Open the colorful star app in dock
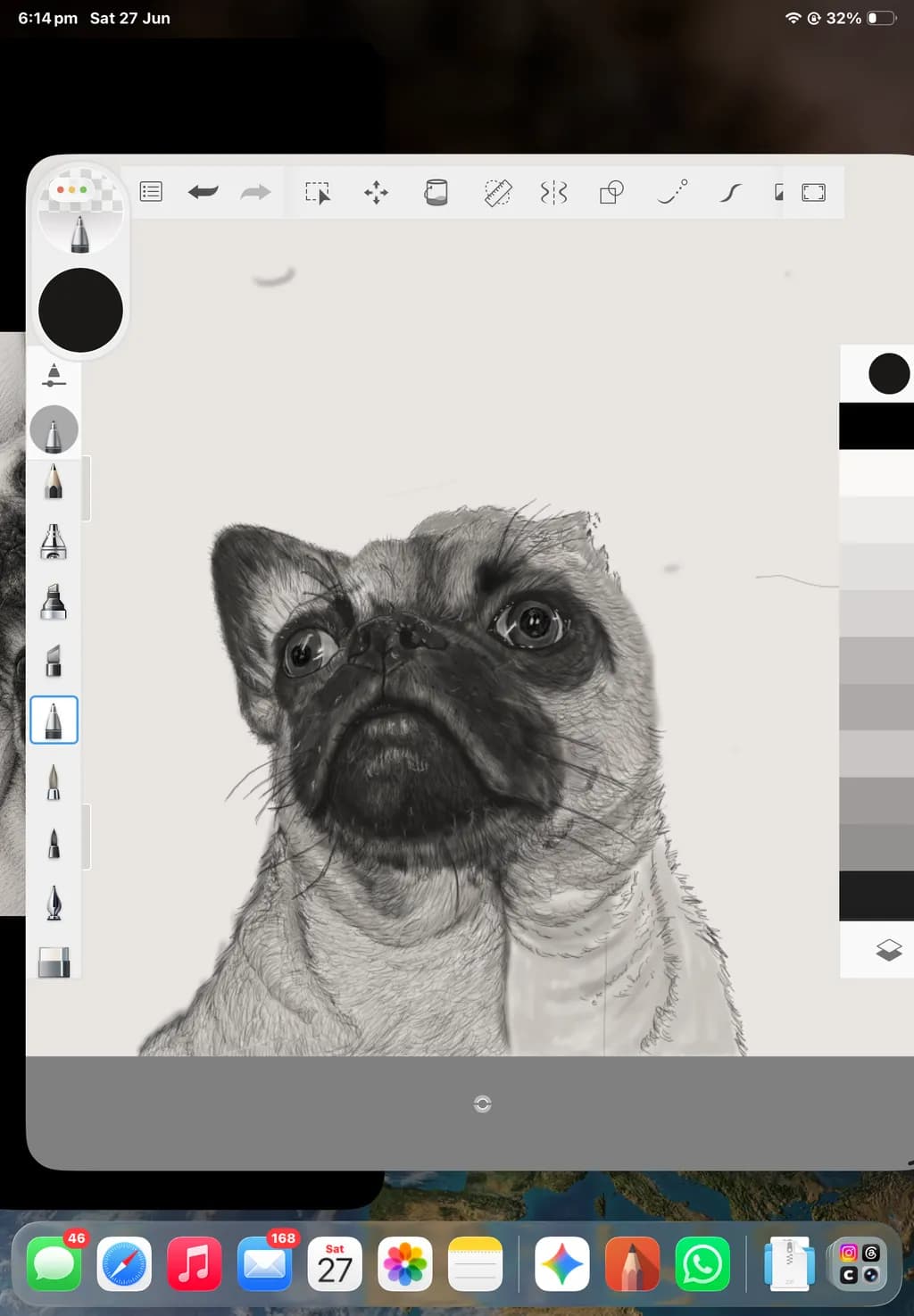The image size is (914, 1316). (562, 1264)
